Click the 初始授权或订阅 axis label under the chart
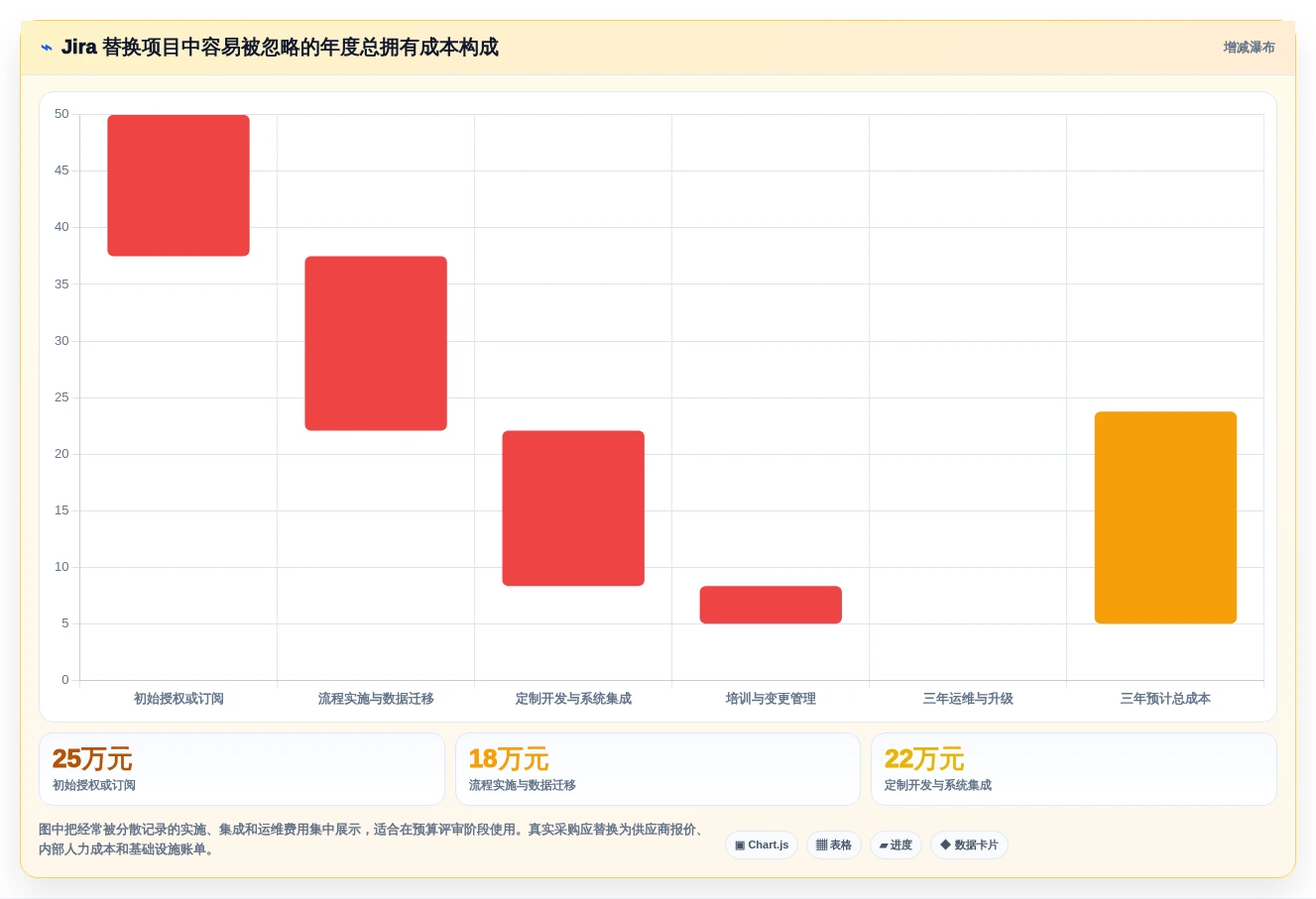 point(179,699)
